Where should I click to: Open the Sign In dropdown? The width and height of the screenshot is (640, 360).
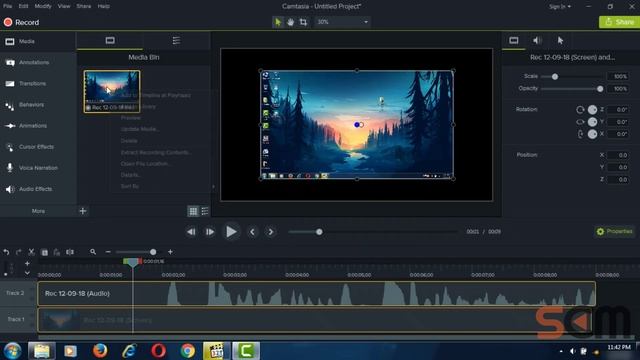560,7
